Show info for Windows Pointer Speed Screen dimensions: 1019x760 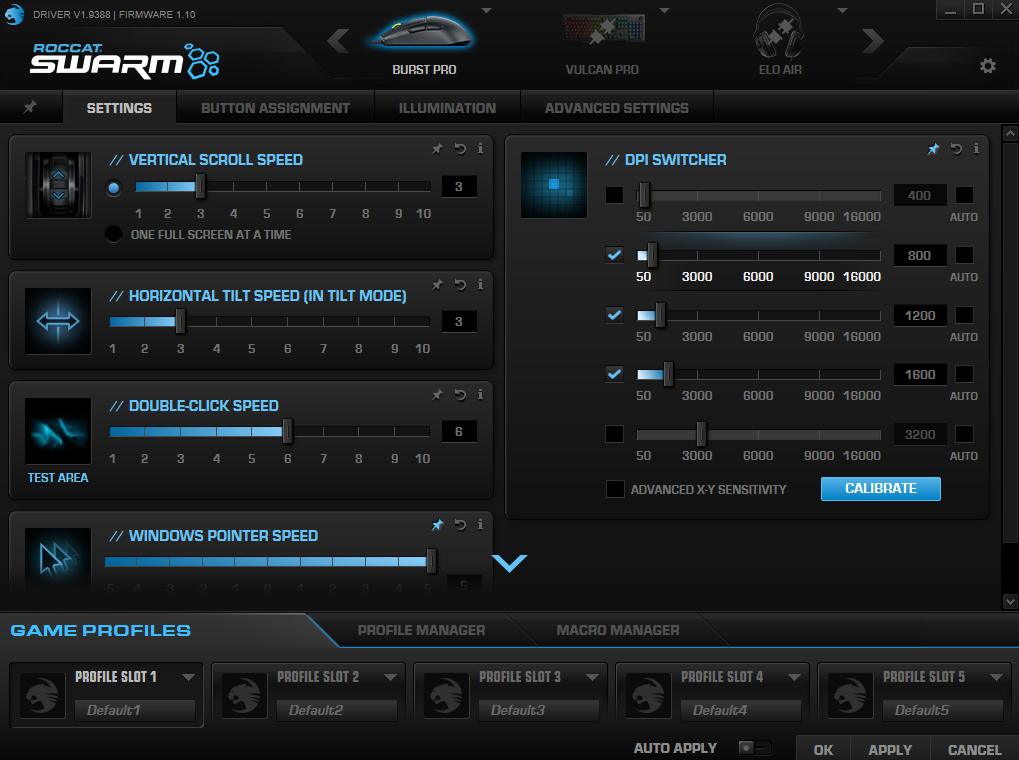coord(480,524)
